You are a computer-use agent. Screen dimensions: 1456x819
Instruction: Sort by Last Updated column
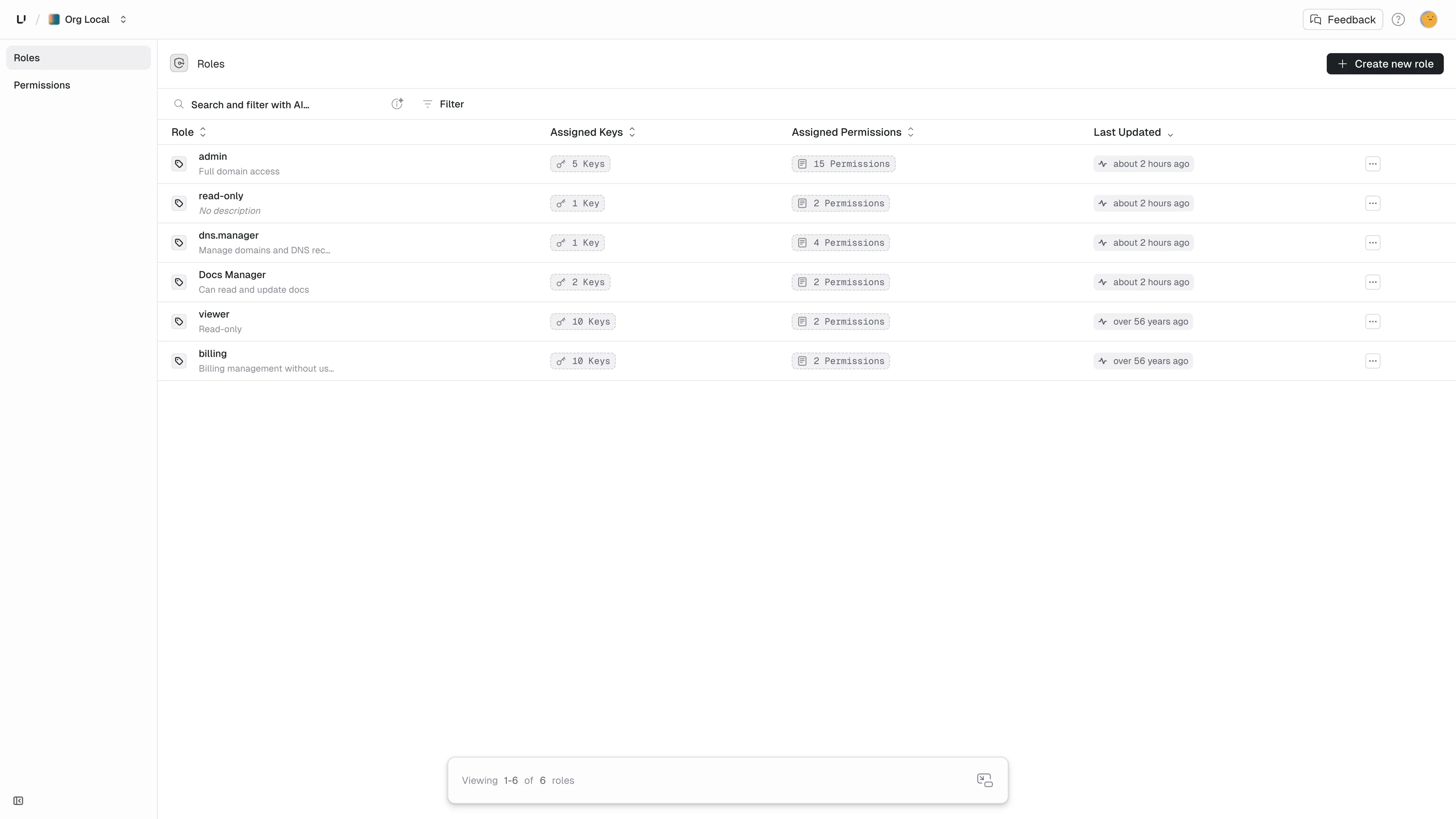(1133, 132)
